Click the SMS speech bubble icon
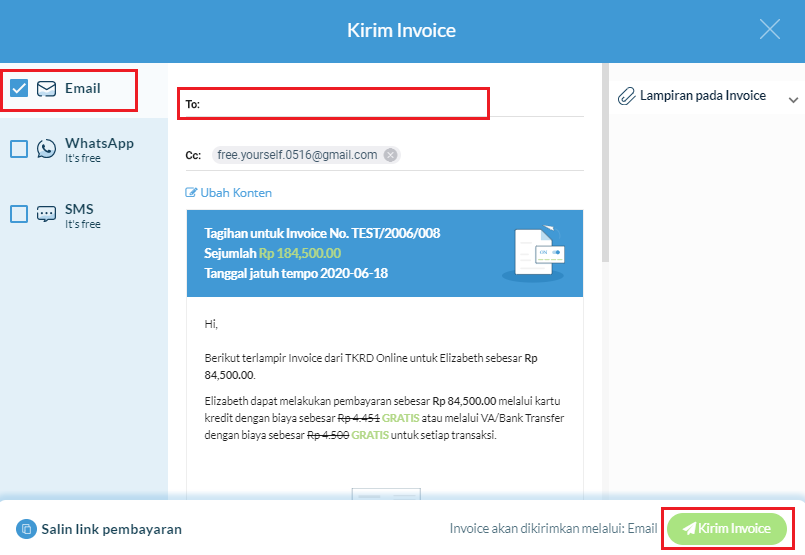805x555 pixels. [x=46, y=214]
